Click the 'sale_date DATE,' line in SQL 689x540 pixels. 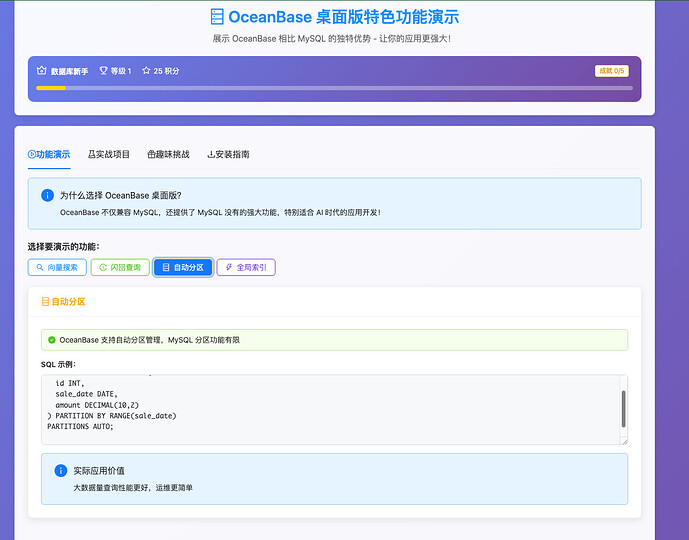tap(86, 394)
